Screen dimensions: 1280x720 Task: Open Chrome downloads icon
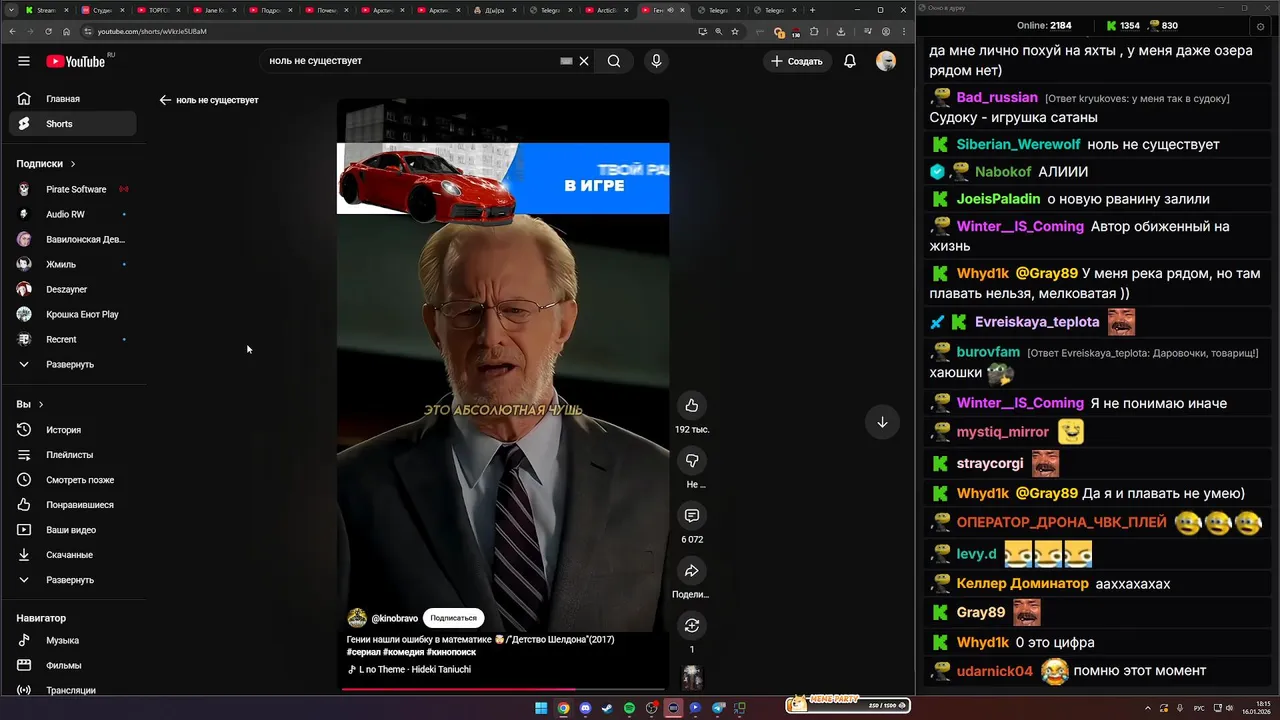[840, 31]
